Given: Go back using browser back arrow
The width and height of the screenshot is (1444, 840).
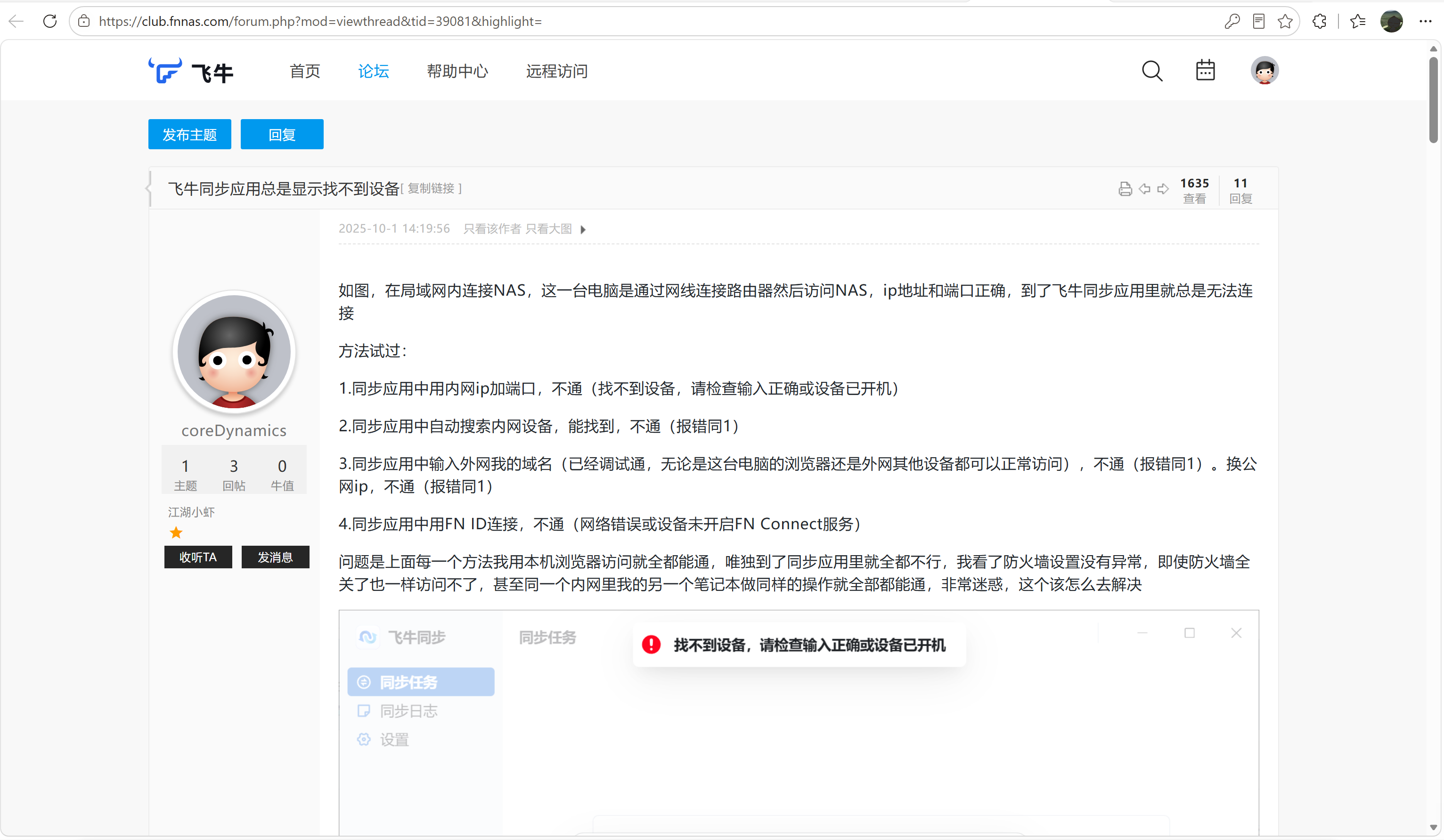Looking at the screenshot, I should point(16,21).
